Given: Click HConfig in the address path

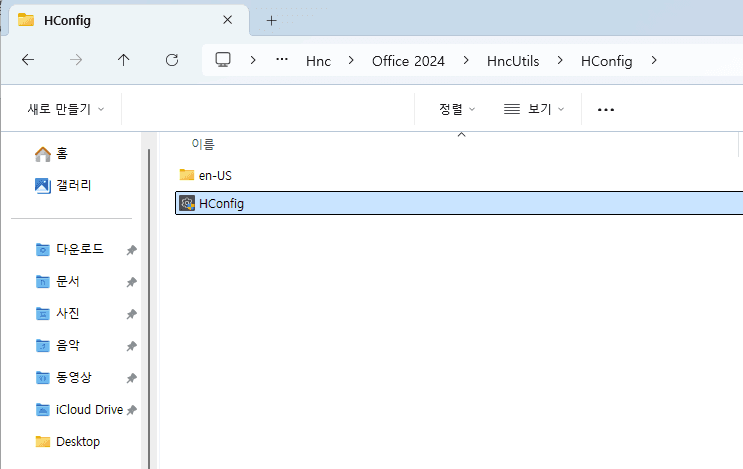Looking at the screenshot, I should [x=607, y=61].
